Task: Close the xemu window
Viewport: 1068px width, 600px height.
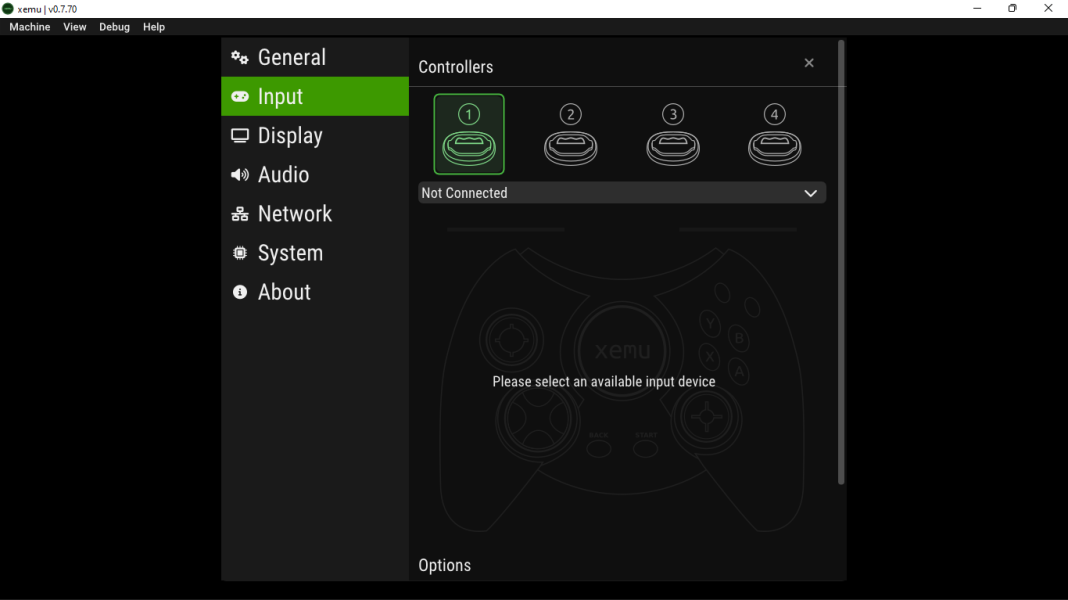Action: pos(1048,9)
